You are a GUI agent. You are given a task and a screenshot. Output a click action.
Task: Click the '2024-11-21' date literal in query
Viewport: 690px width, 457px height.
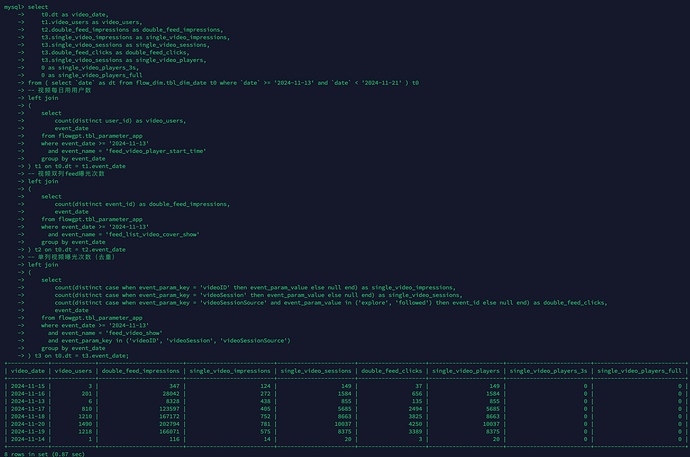coord(382,83)
